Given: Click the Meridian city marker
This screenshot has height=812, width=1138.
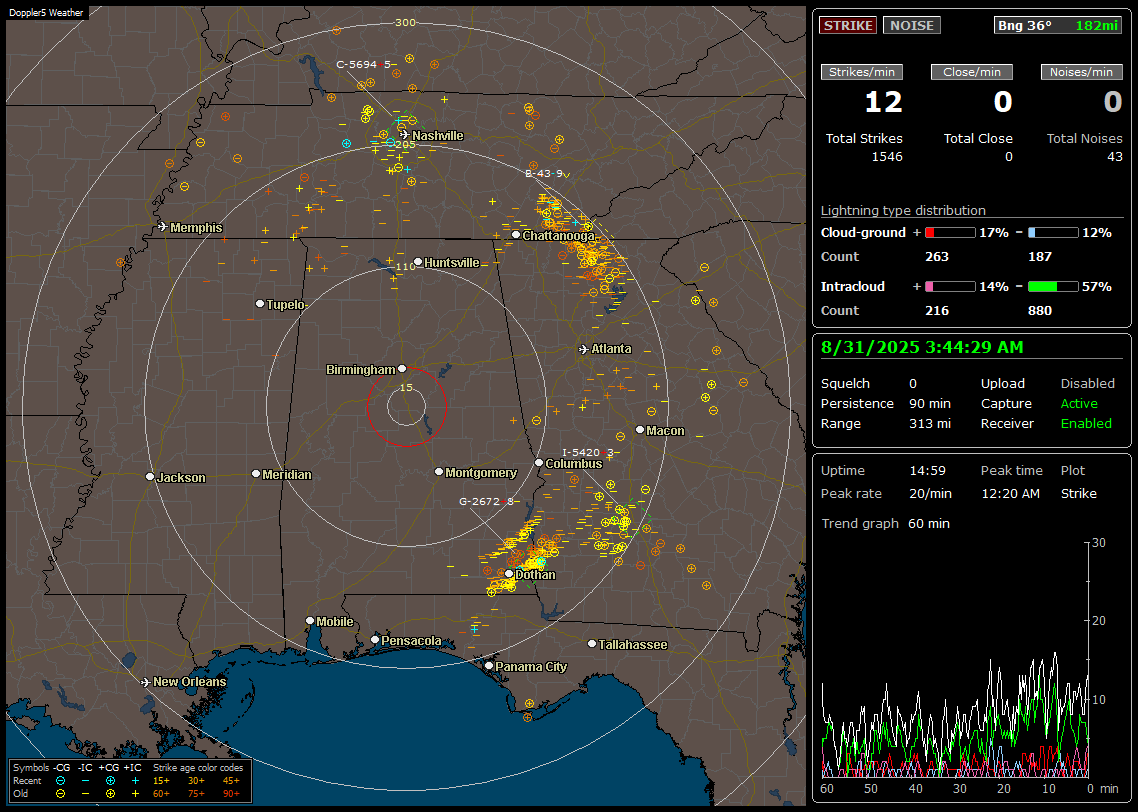Looking at the screenshot, I should pyautogui.click(x=255, y=474).
